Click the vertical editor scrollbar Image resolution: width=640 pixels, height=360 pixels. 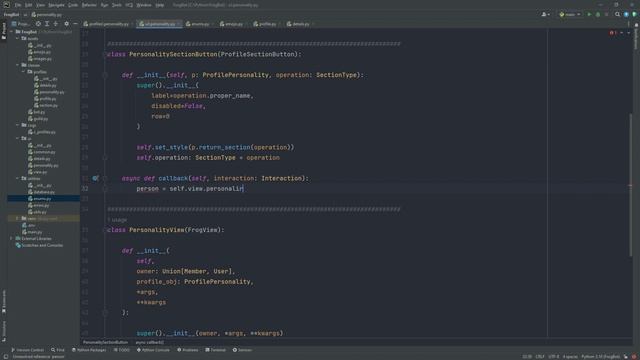coord(631,184)
